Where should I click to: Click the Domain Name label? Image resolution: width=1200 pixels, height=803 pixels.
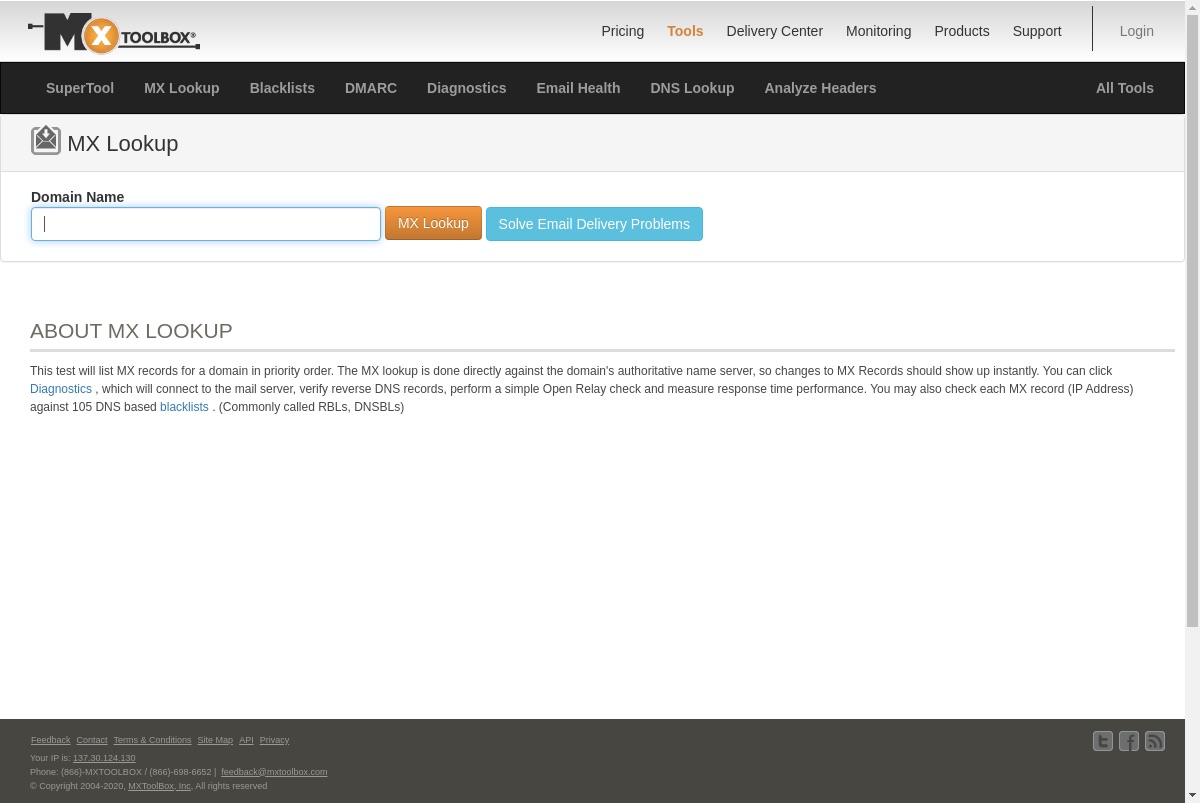click(78, 197)
